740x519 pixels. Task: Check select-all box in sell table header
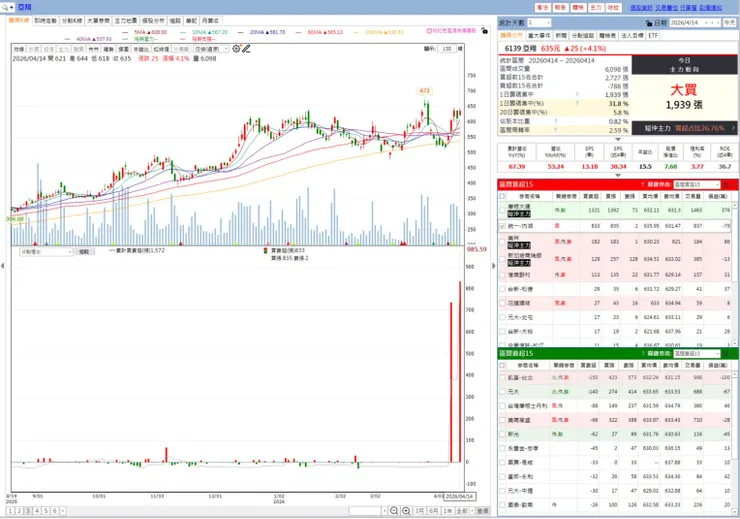(502, 365)
